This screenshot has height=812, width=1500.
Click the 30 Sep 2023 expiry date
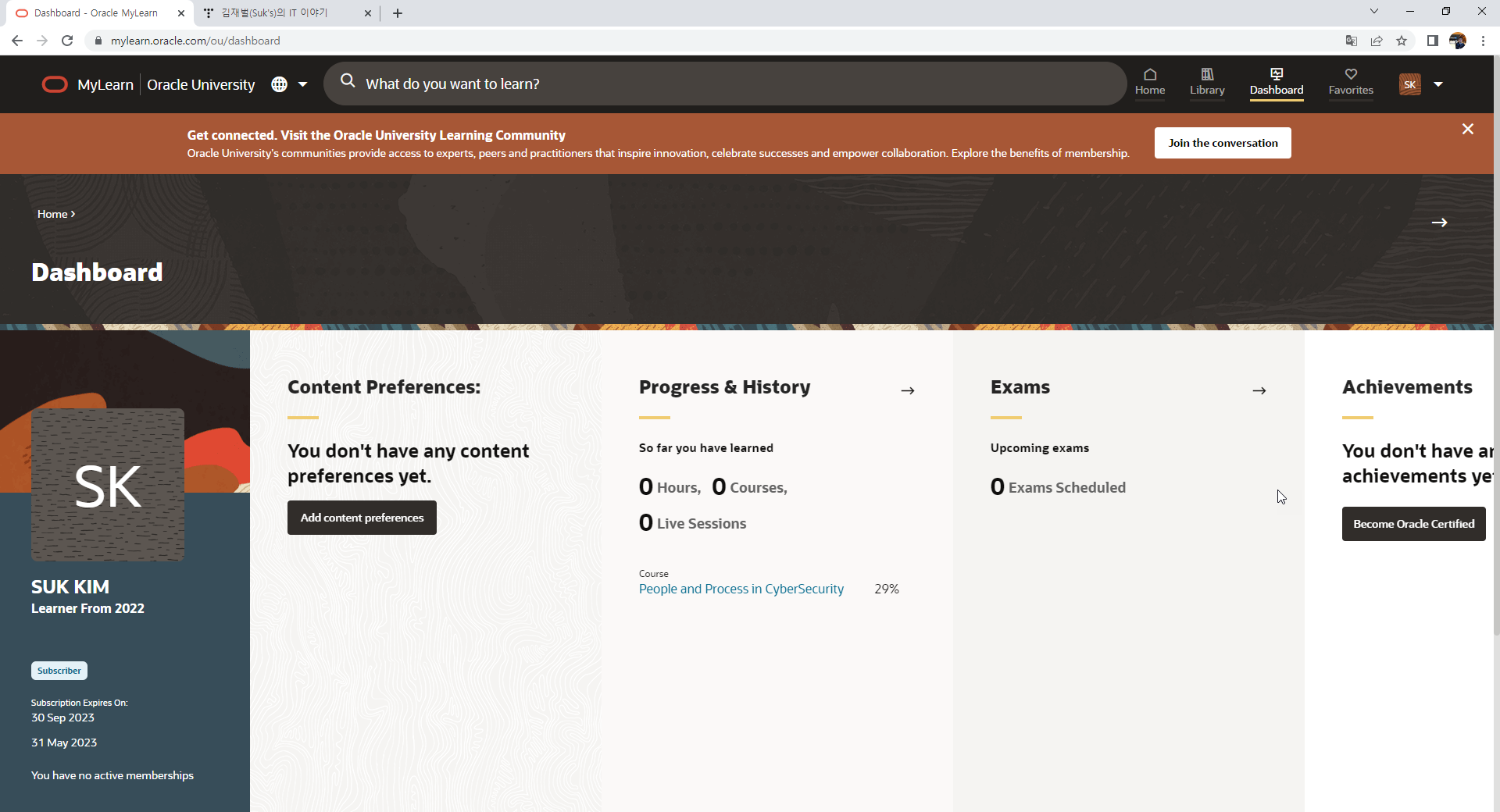tap(62, 718)
